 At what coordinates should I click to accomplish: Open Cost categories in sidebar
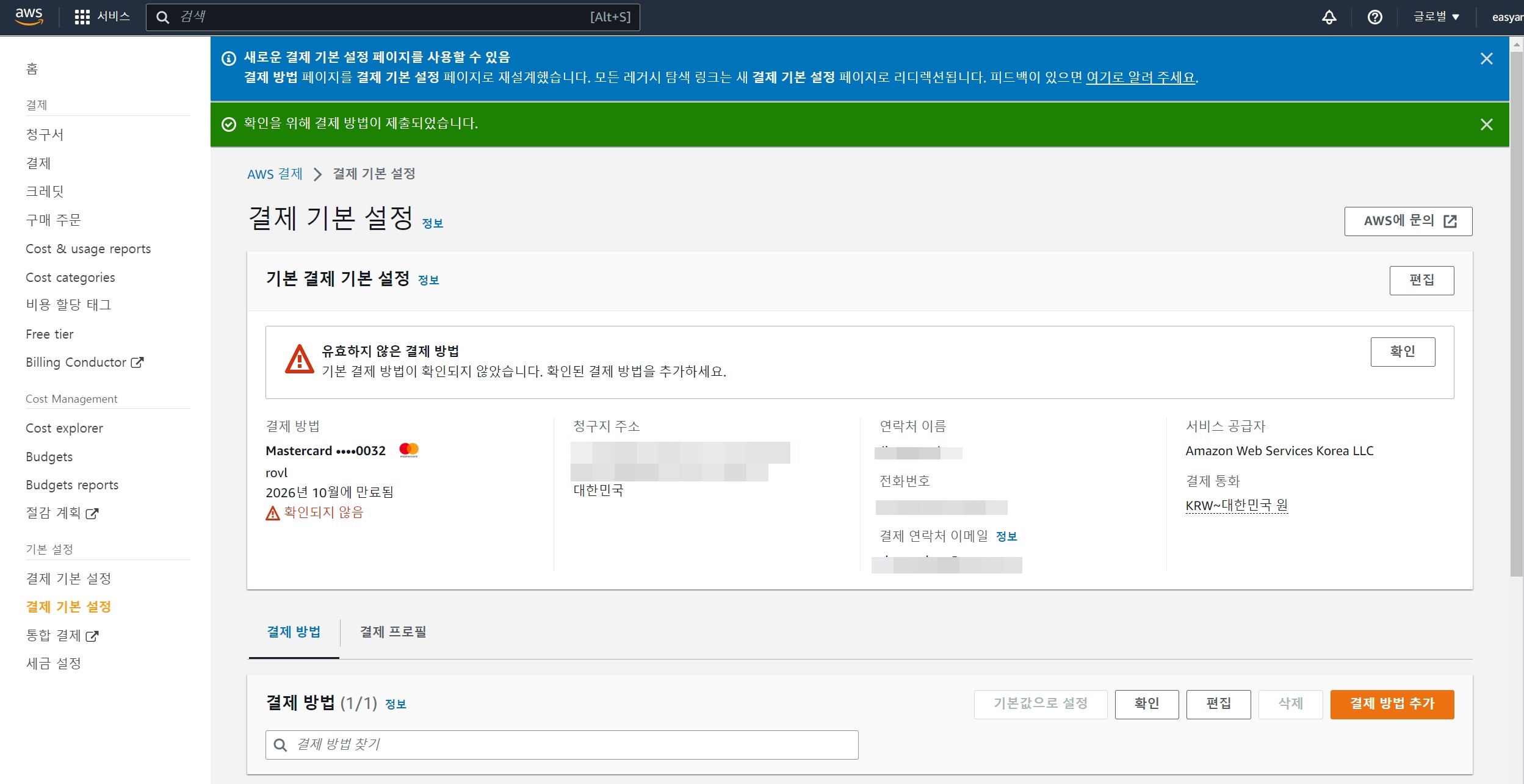70,278
